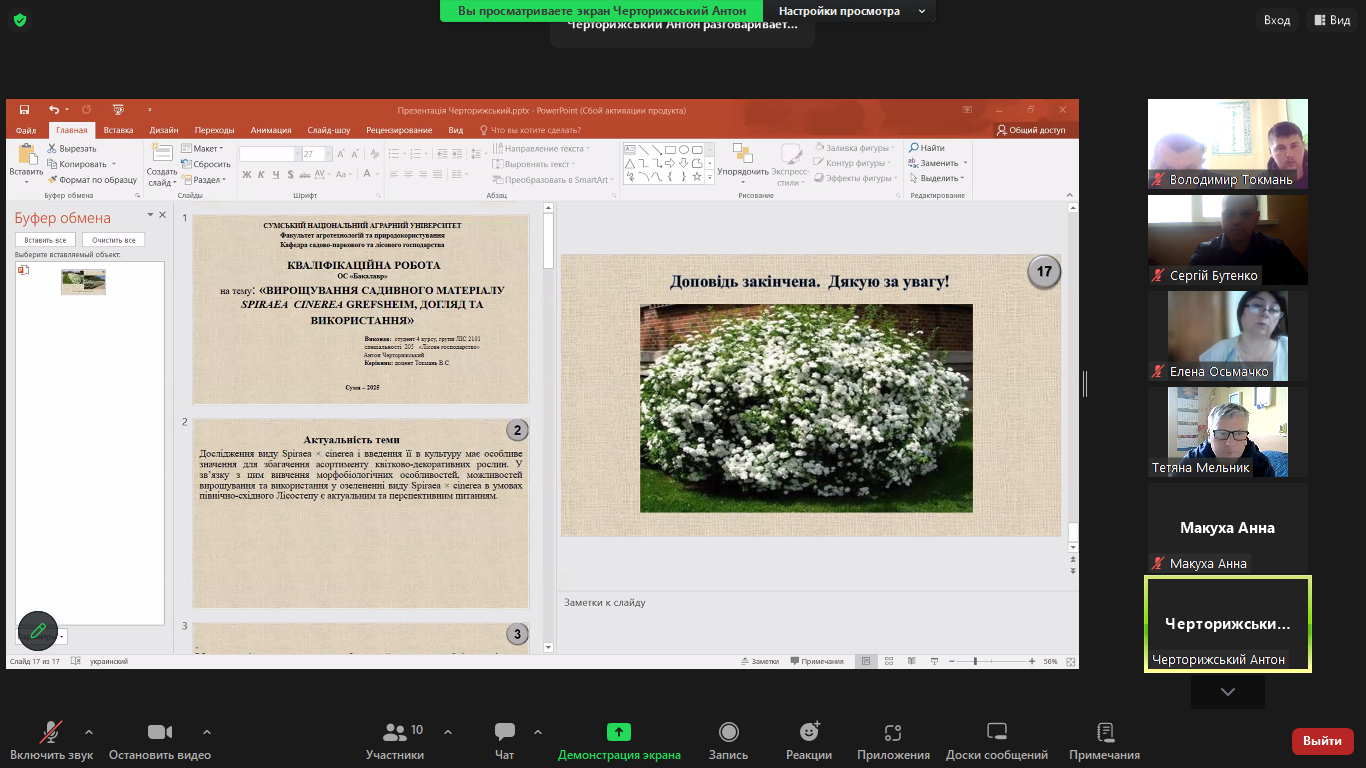Switch to the Анимация ribbon tab

(x=271, y=130)
